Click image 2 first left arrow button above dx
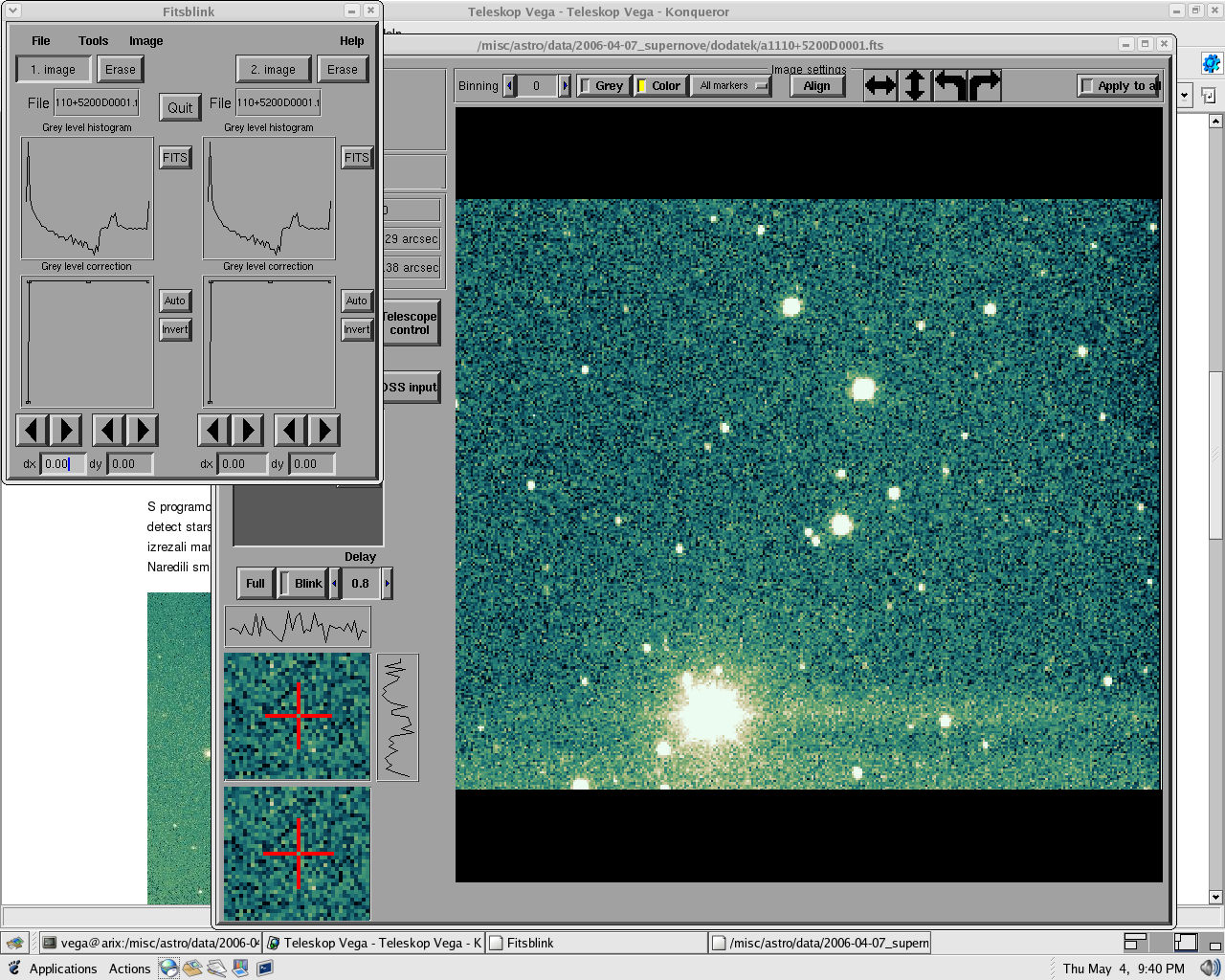Viewport: 1225px width, 980px height. (213, 431)
